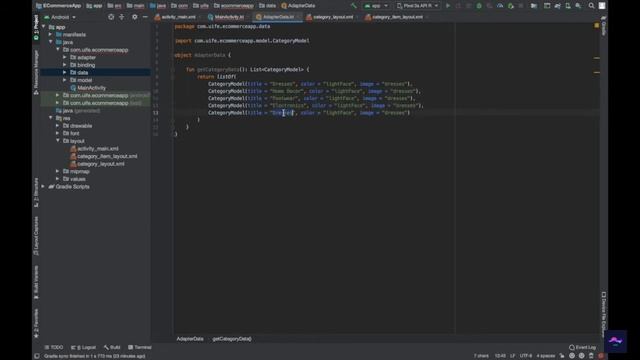Click UTF-8 encoding in status bar

(526, 356)
